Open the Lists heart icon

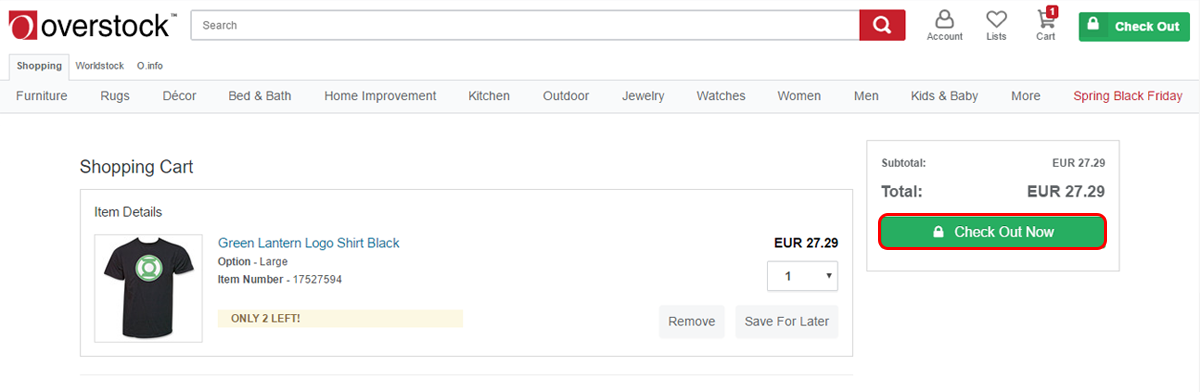tap(996, 26)
